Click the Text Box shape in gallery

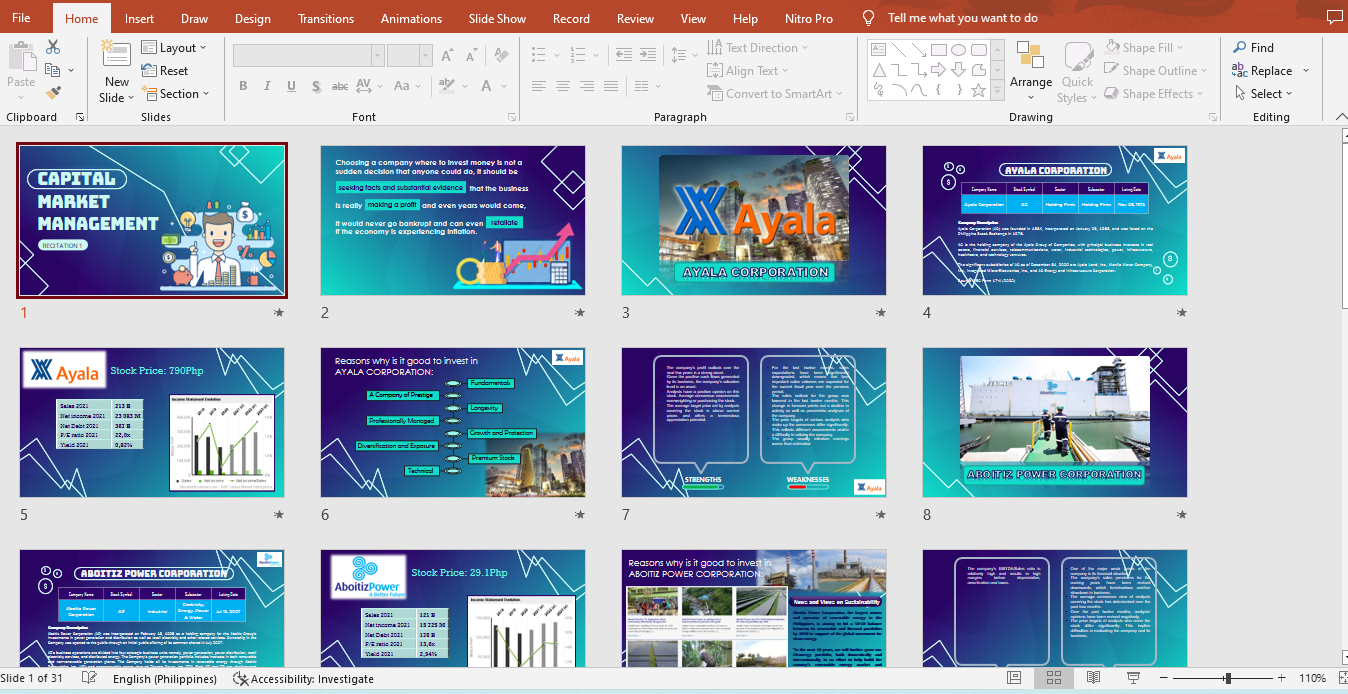point(879,49)
